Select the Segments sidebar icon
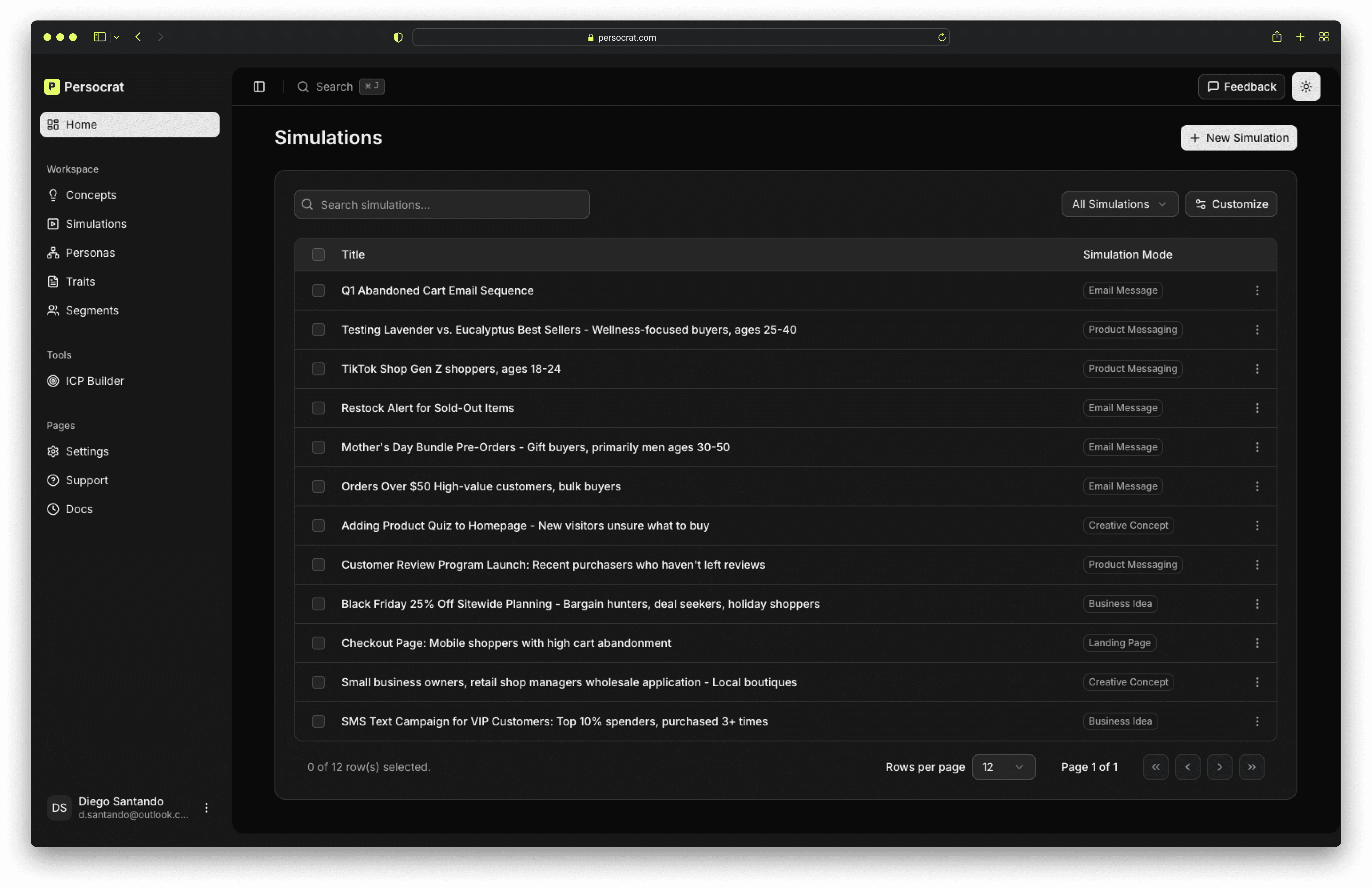This screenshot has height=888, width=1372. [53, 310]
